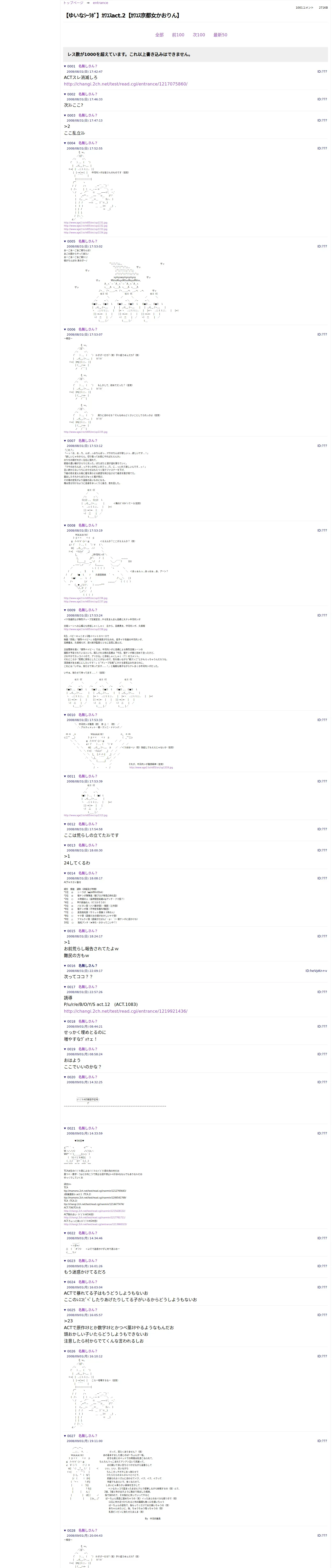This screenshot has width=336, height=1568.
Task: Click 名無しさん？ name on post 0026
Action: click(x=88, y=1351)
